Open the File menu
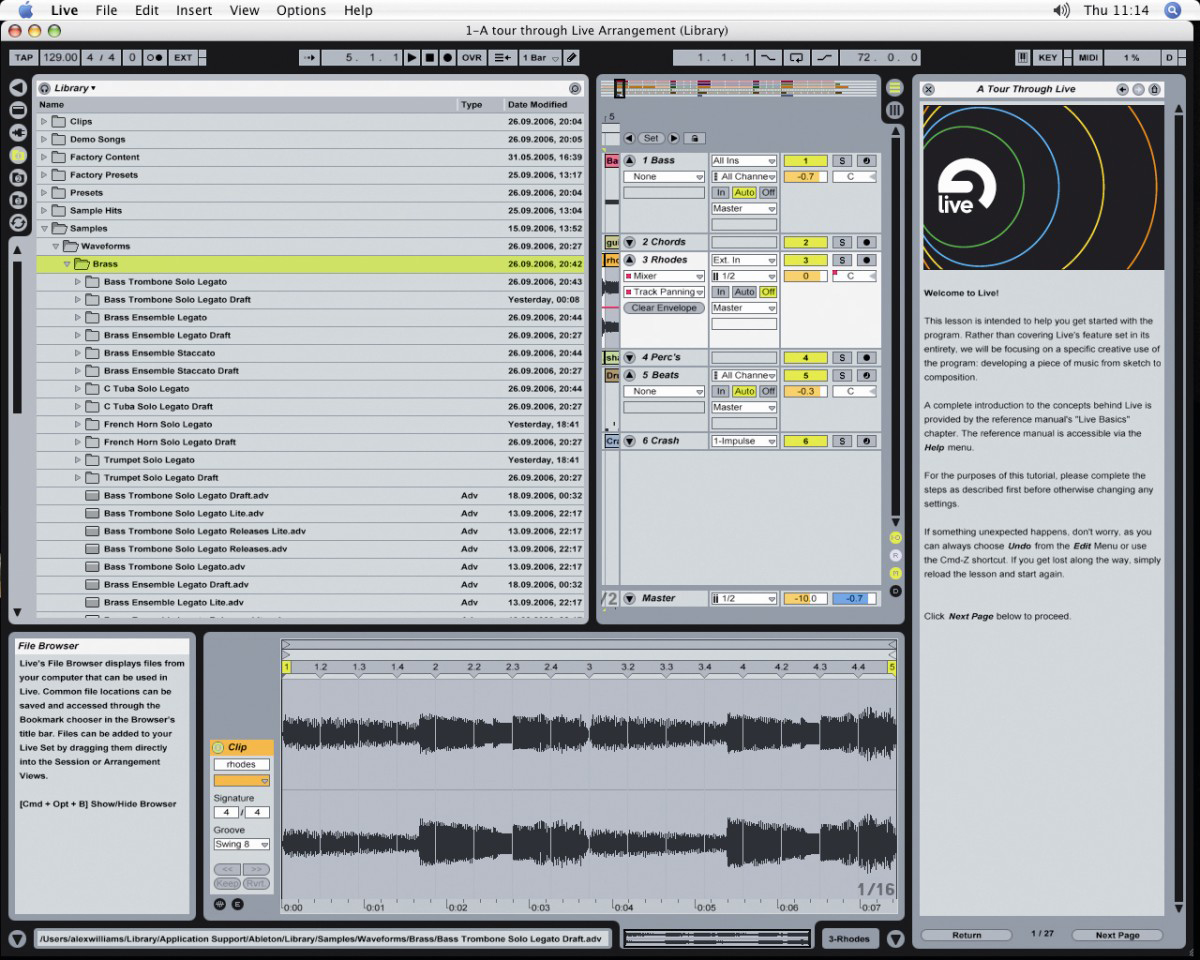 pos(106,10)
